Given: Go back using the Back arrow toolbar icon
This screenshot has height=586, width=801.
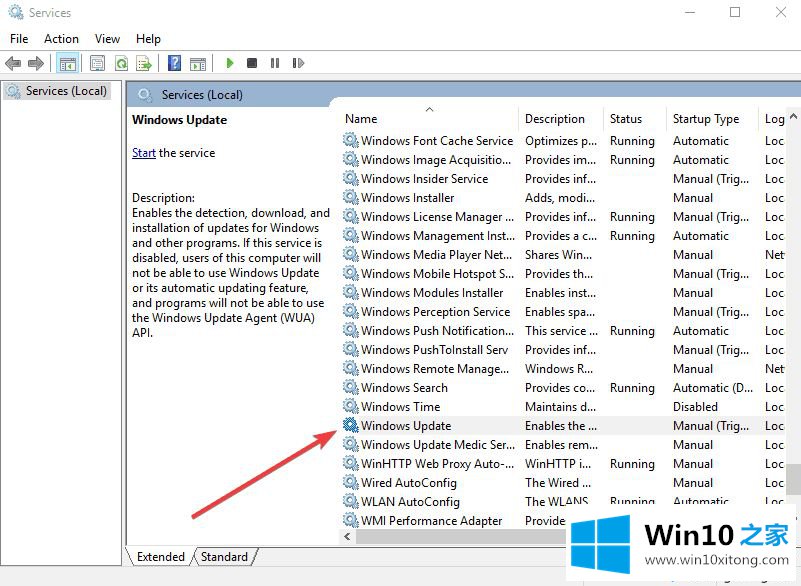Looking at the screenshot, I should [13, 63].
